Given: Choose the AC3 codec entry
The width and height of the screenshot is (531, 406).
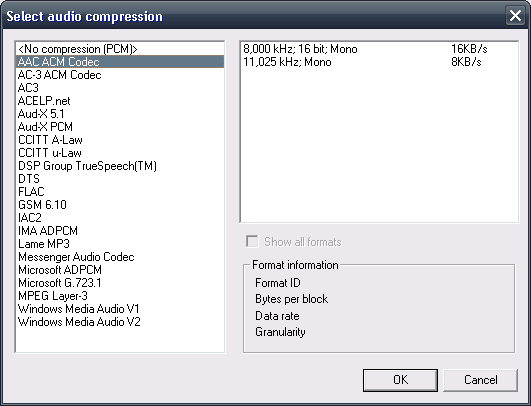Looking at the screenshot, I should click(120, 88).
